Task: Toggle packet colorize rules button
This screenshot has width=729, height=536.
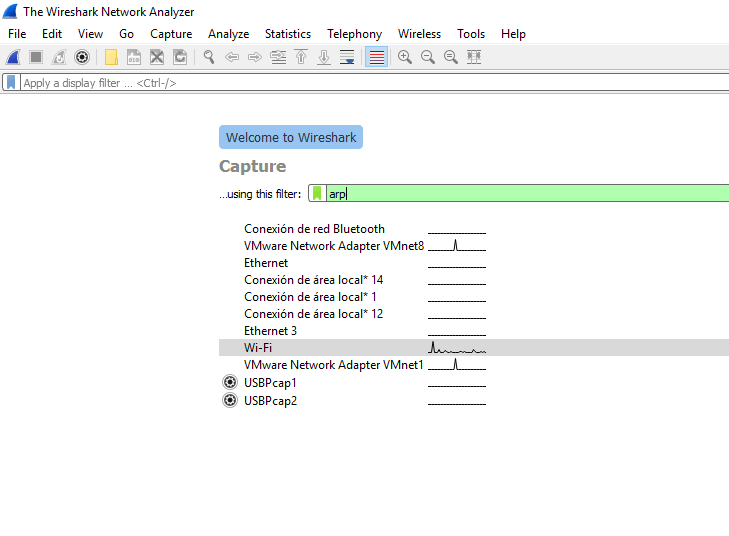Action: (x=377, y=57)
